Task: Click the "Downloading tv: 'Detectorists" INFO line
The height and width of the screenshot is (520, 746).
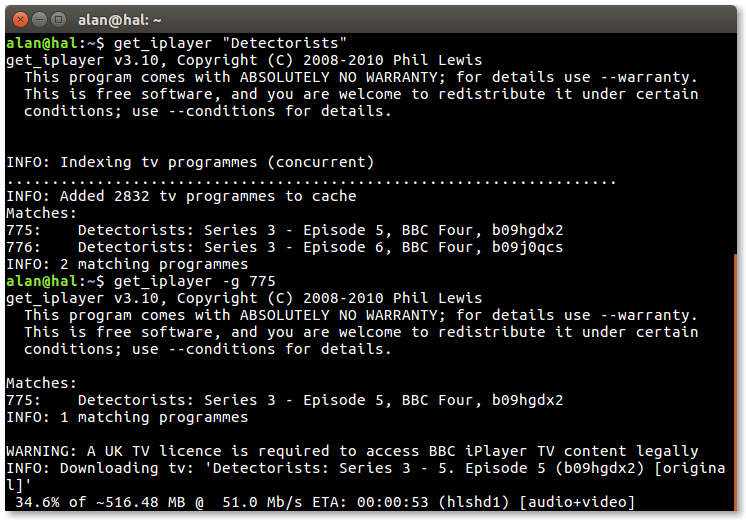Action: click(x=350, y=468)
